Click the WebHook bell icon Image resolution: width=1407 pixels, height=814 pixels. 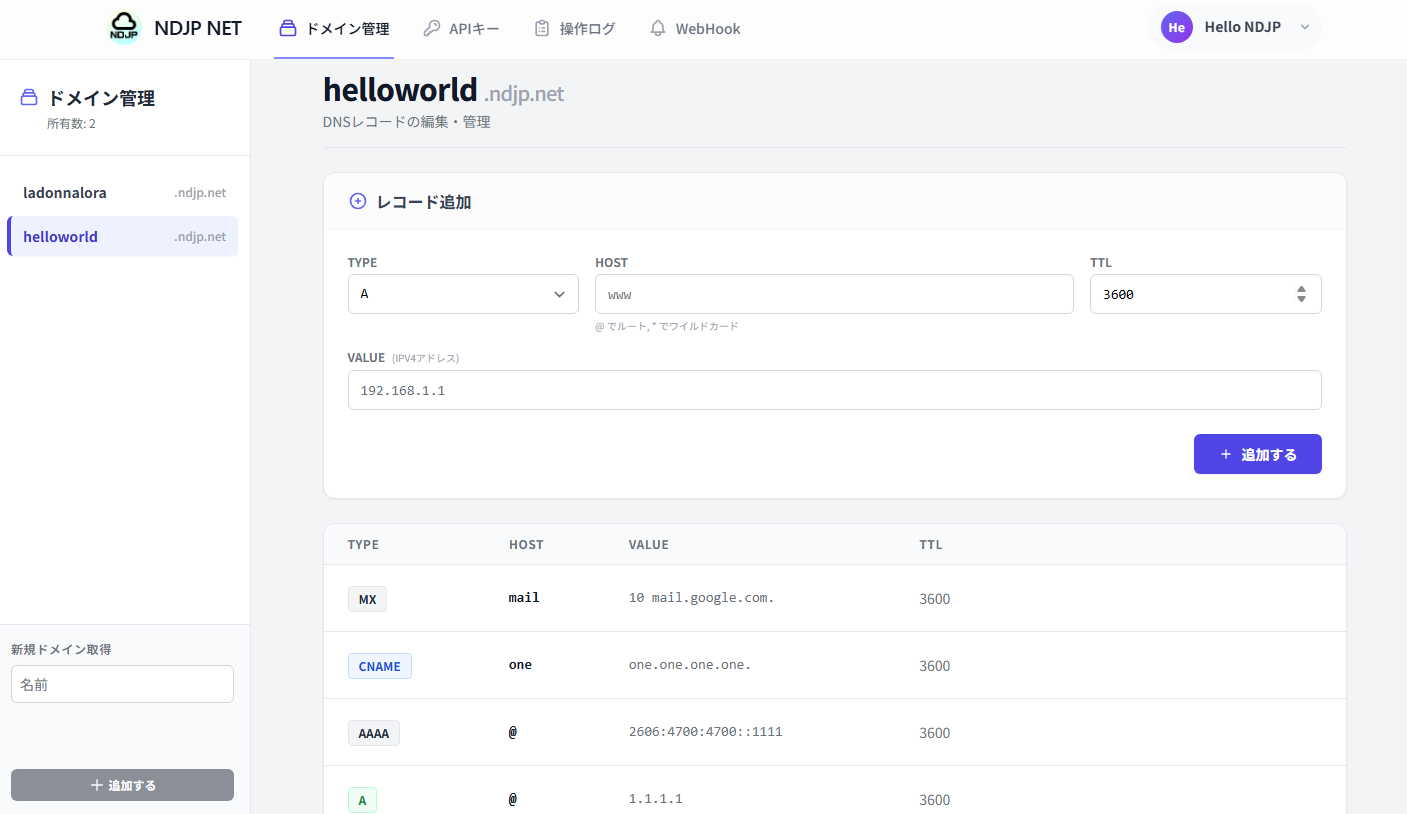[657, 28]
